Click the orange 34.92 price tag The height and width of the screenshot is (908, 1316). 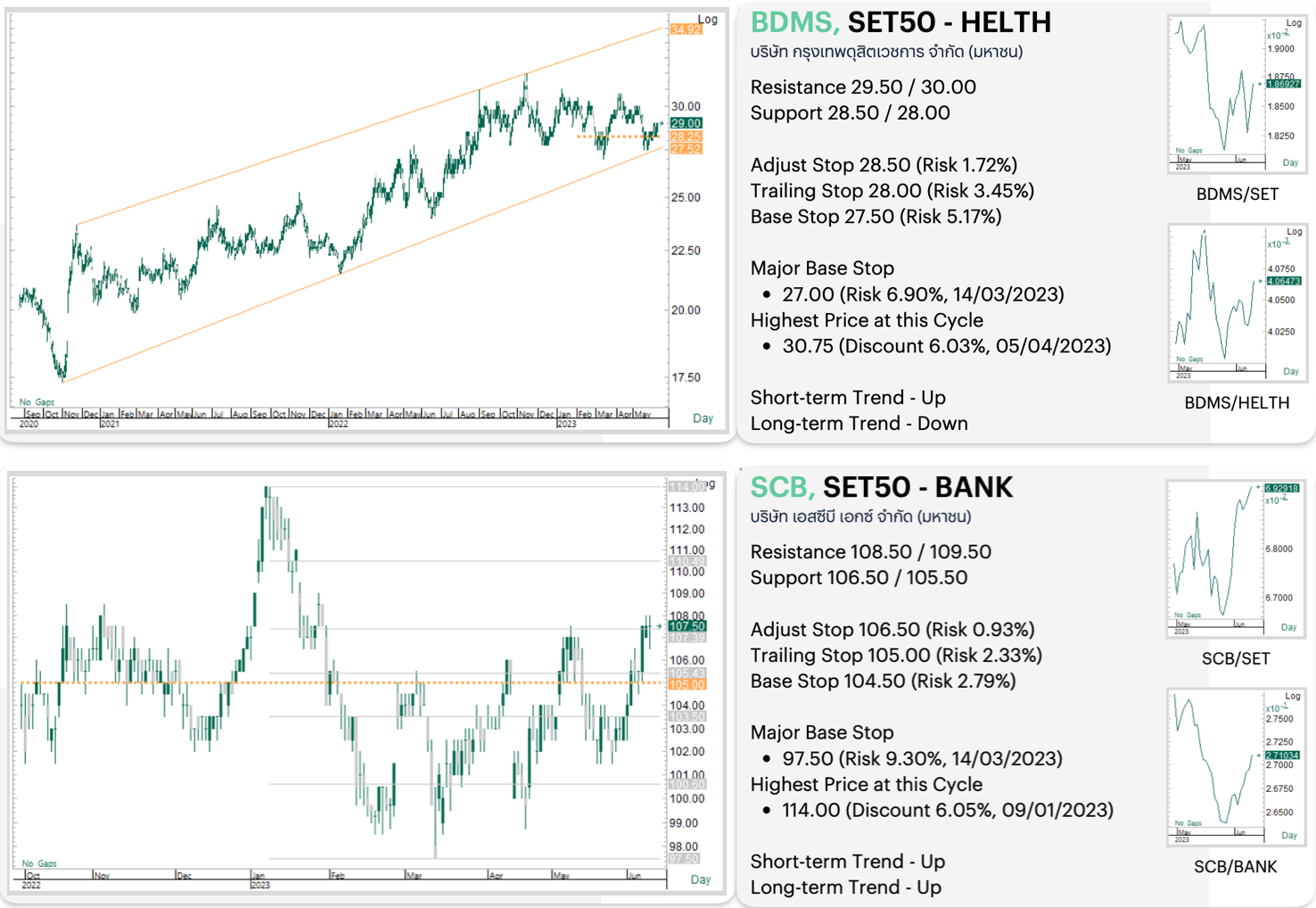coord(686,29)
